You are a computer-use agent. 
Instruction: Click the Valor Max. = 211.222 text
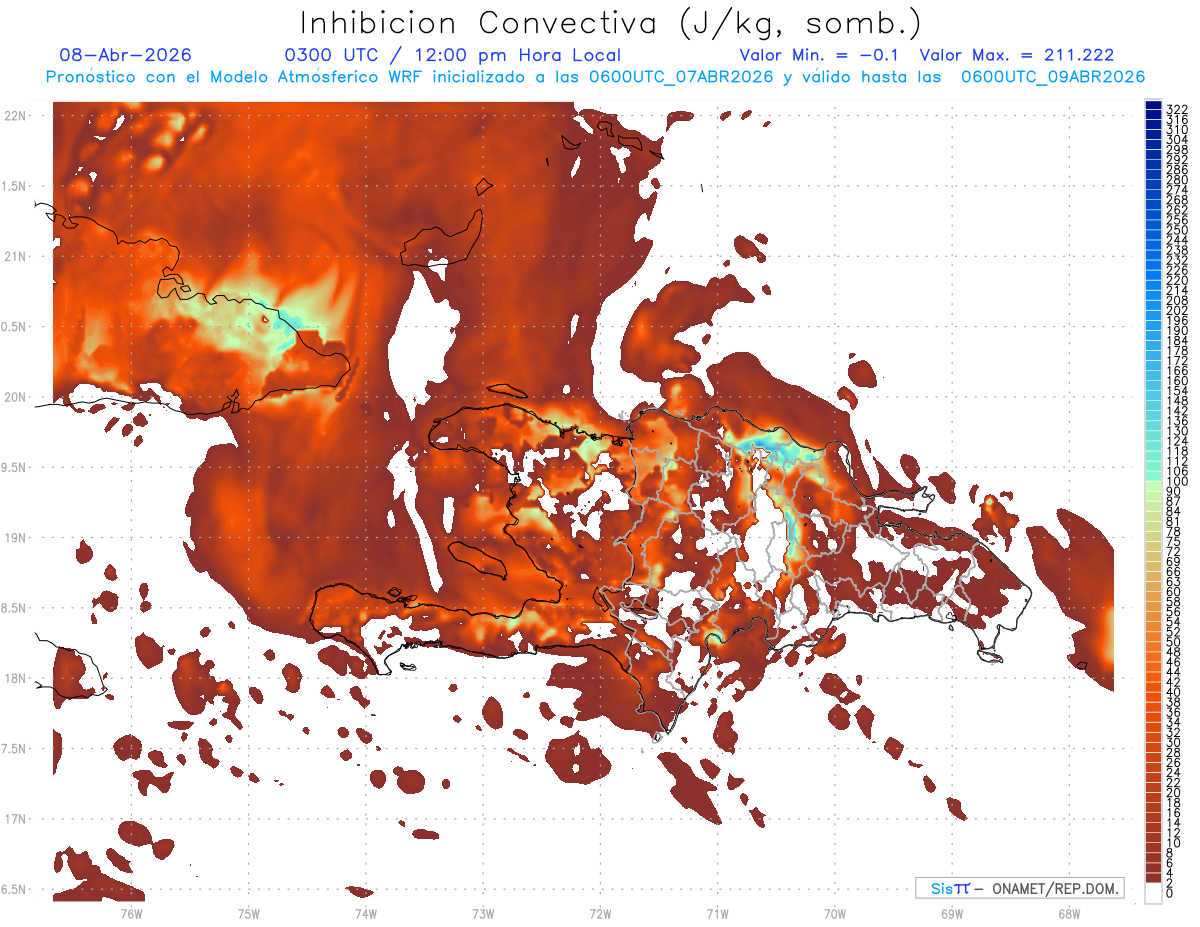(x=1016, y=55)
